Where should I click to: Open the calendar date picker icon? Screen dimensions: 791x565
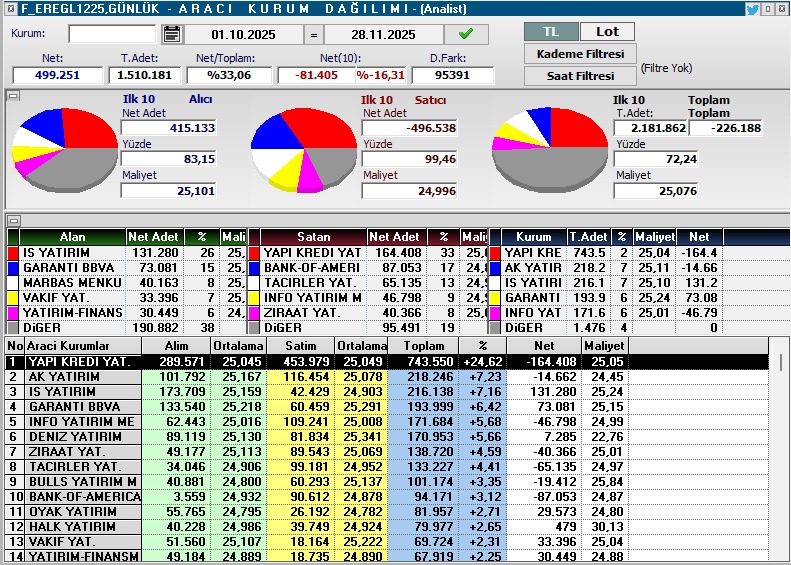(x=171, y=34)
